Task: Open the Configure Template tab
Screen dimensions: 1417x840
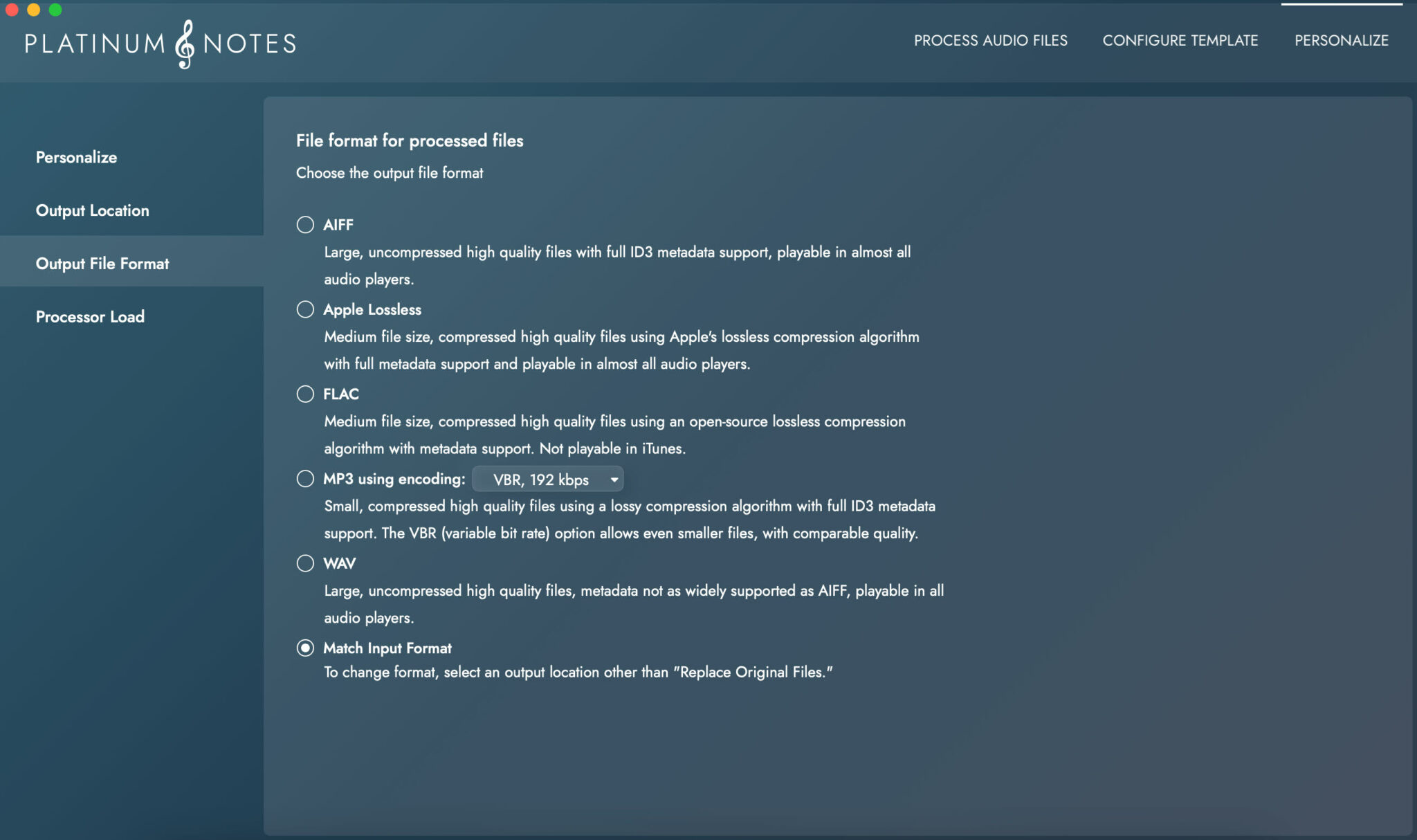Action: [x=1180, y=40]
